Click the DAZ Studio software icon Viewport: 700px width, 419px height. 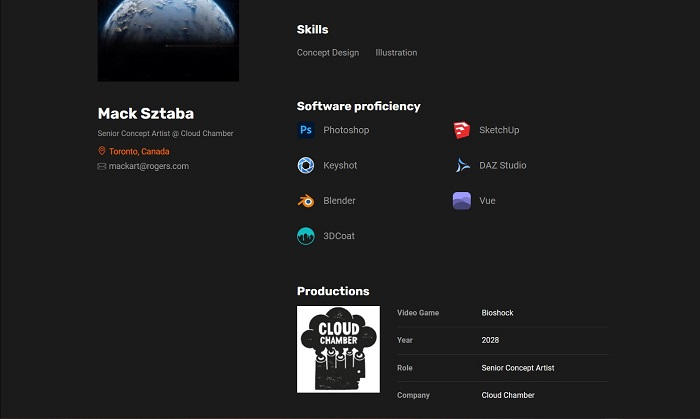pos(461,165)
